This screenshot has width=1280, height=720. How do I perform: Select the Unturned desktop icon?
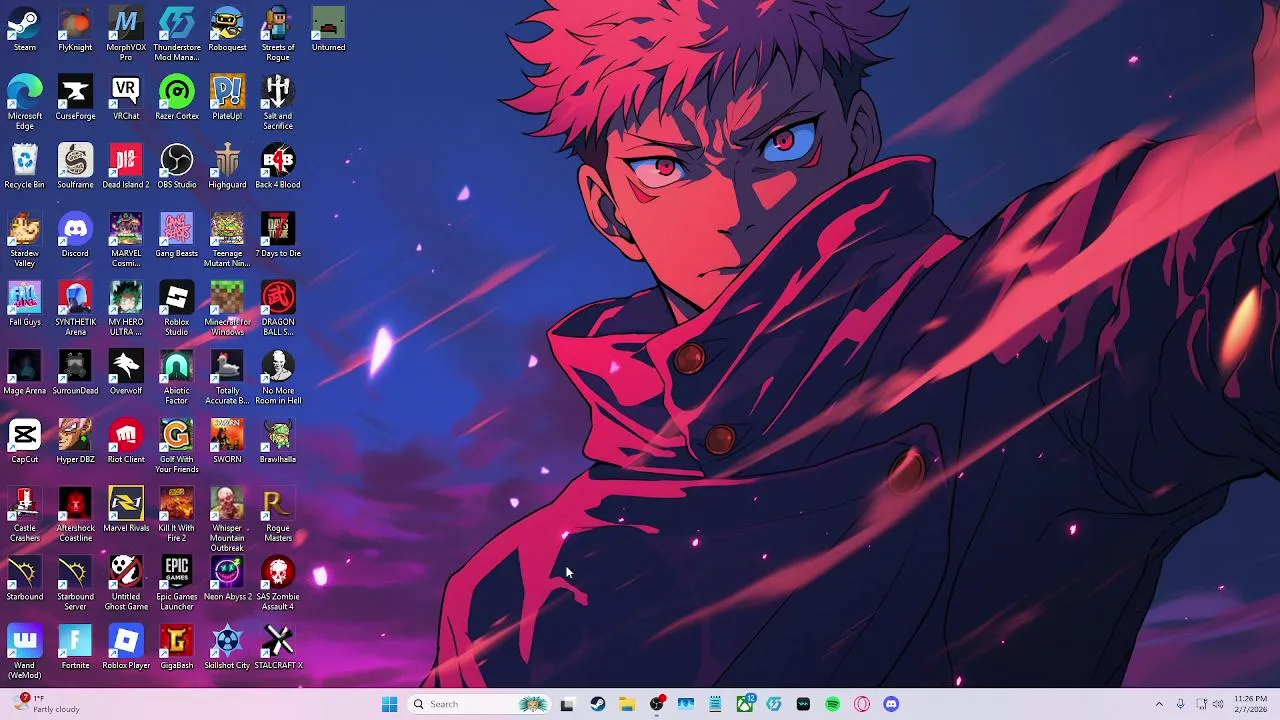click(x=328, y=30)
